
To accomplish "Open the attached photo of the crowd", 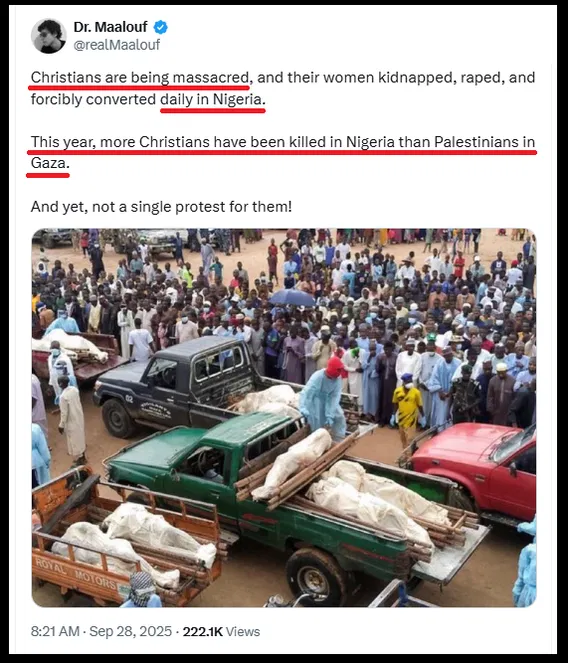I will click(284, 418).
